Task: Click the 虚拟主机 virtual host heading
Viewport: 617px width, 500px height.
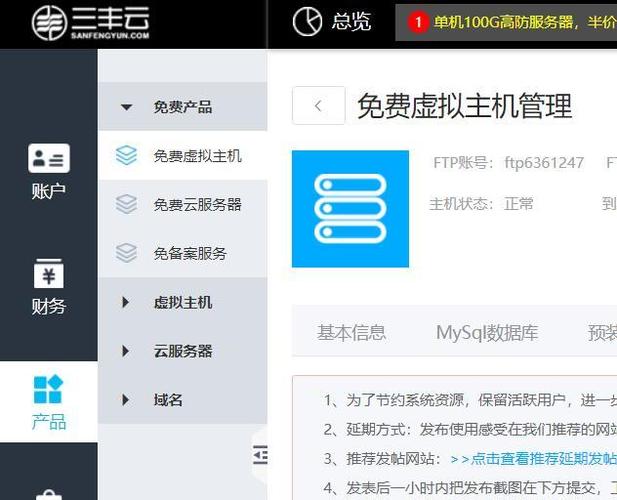Action: [183, 303]
